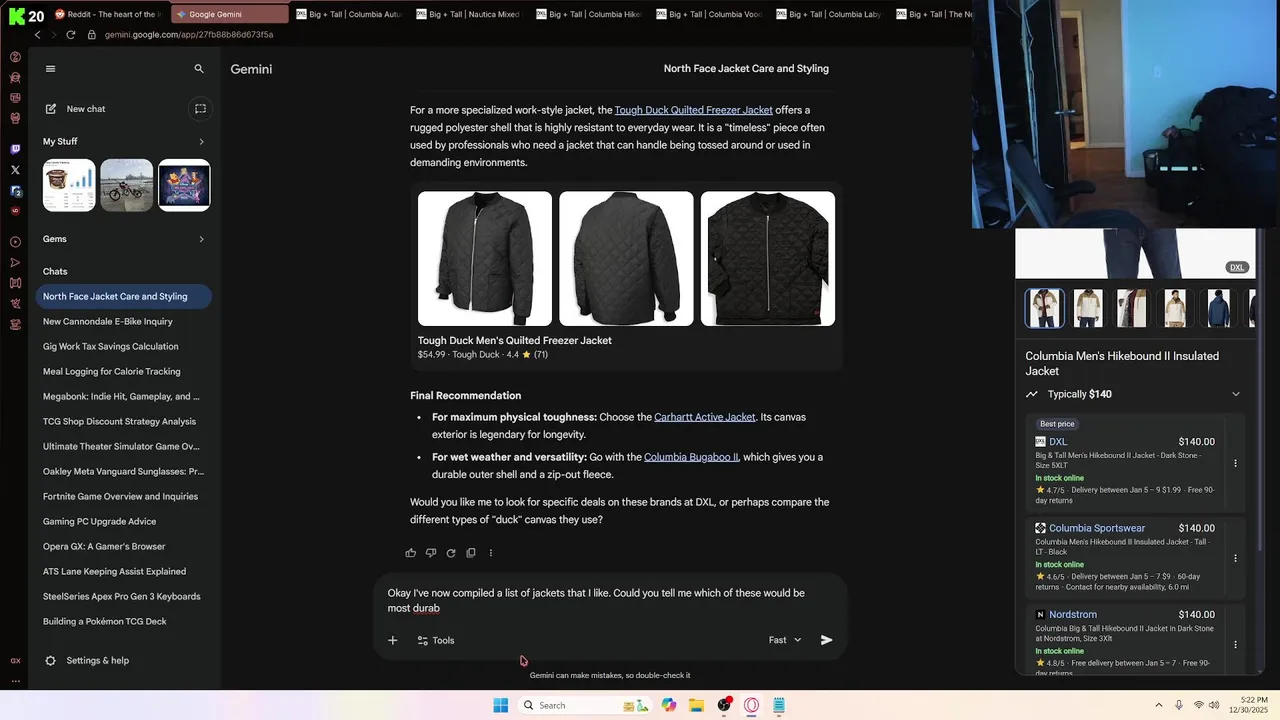This screenshot has width=1280, height=720.
Task: Open three-dot menu for DXL offer
Action: pyautogui.click(x=1235, y=463)
